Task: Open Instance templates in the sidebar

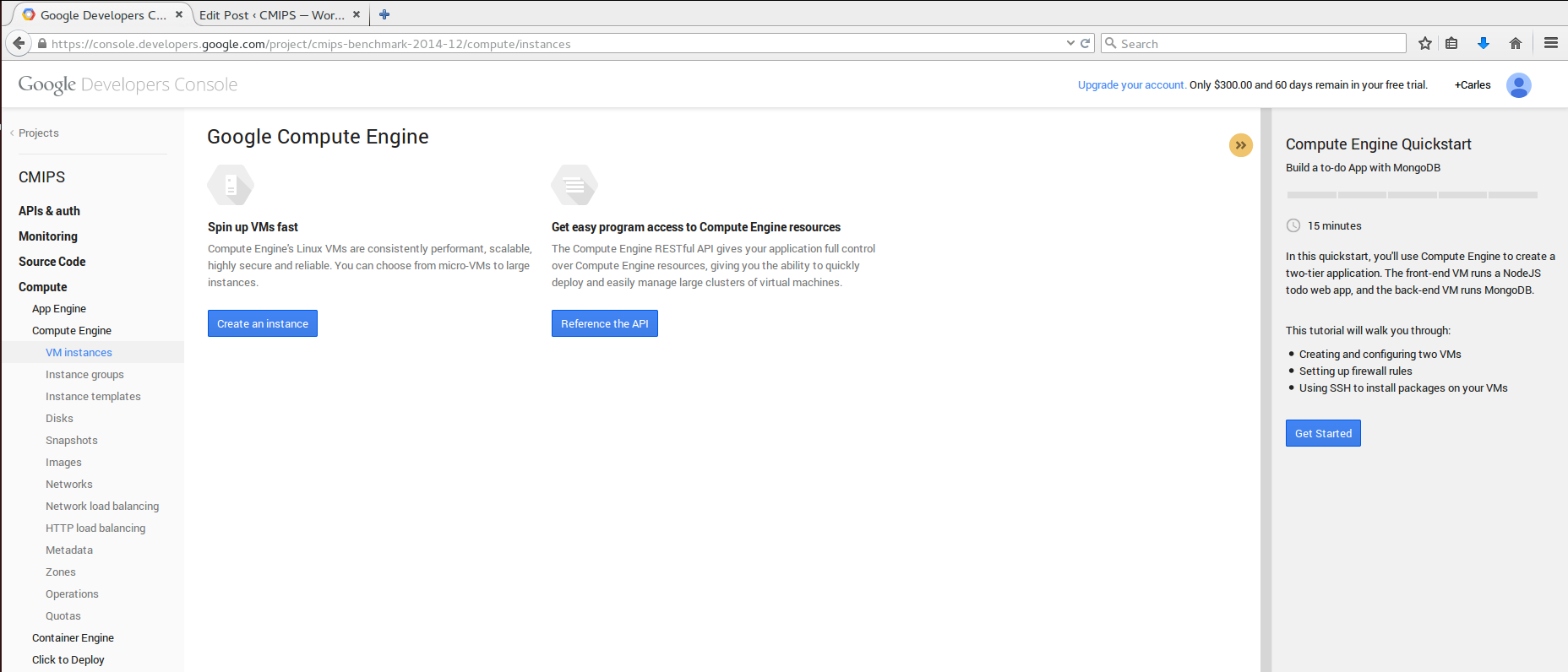Action: pos(93,397)
